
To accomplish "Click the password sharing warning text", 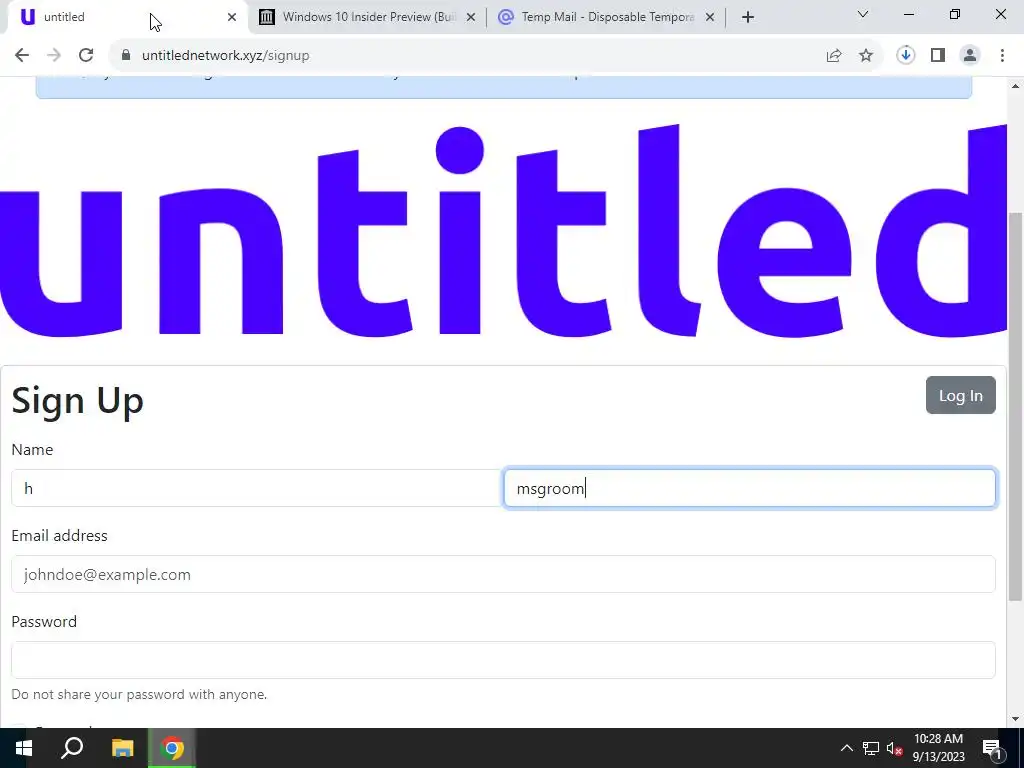I will 139,694.
